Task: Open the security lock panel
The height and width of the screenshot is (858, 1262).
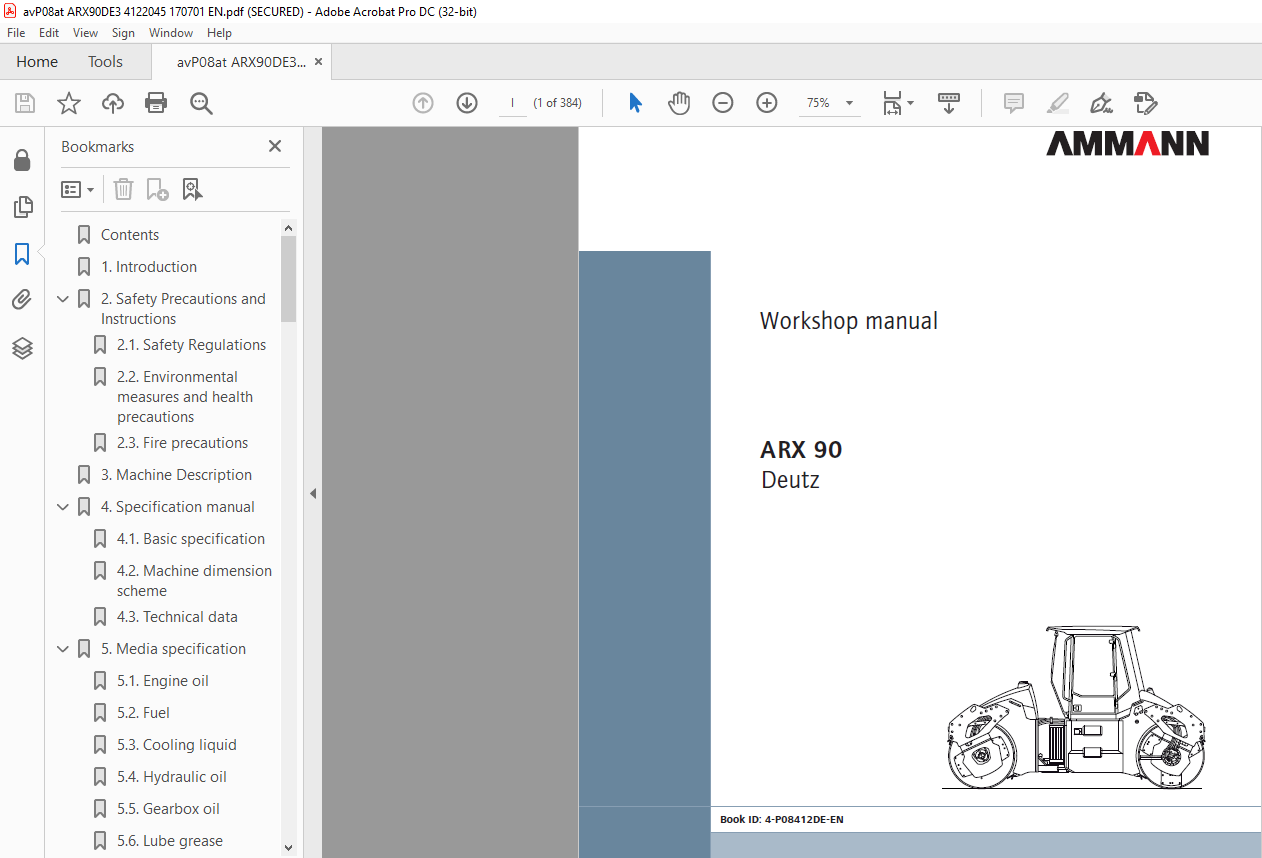Action: [x=22, y=161]
